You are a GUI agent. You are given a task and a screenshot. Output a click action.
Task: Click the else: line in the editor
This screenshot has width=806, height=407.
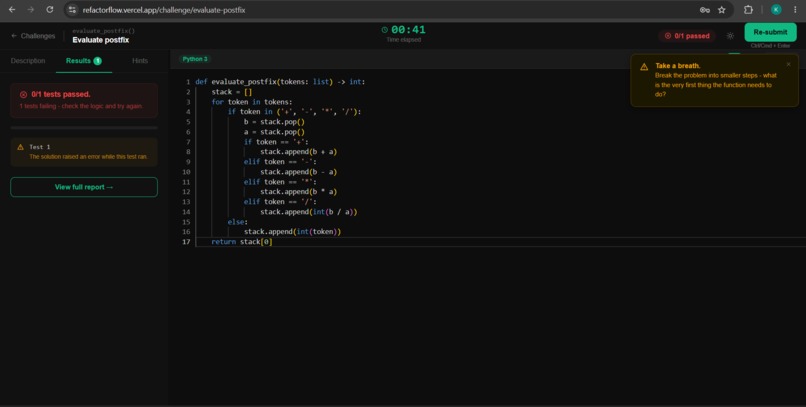(237, 222)
